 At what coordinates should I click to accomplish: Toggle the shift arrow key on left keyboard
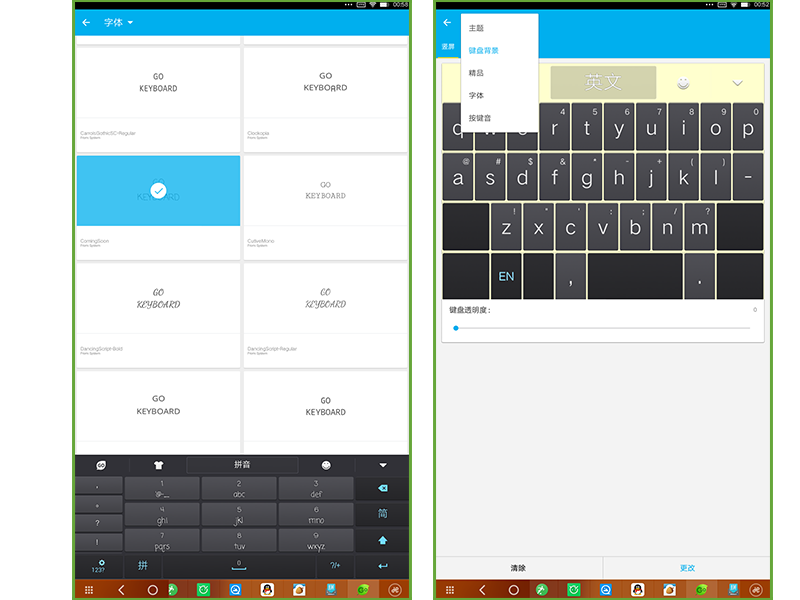383,540
